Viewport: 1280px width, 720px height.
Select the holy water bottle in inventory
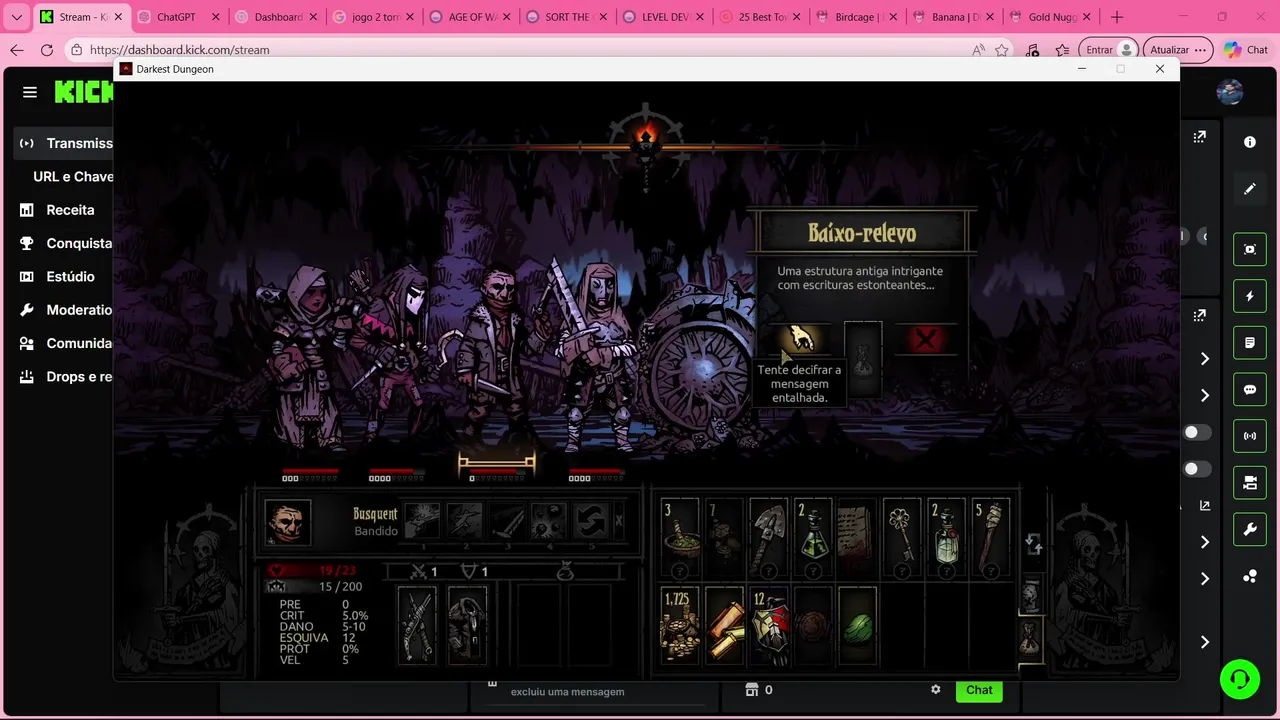coord(946,540)
